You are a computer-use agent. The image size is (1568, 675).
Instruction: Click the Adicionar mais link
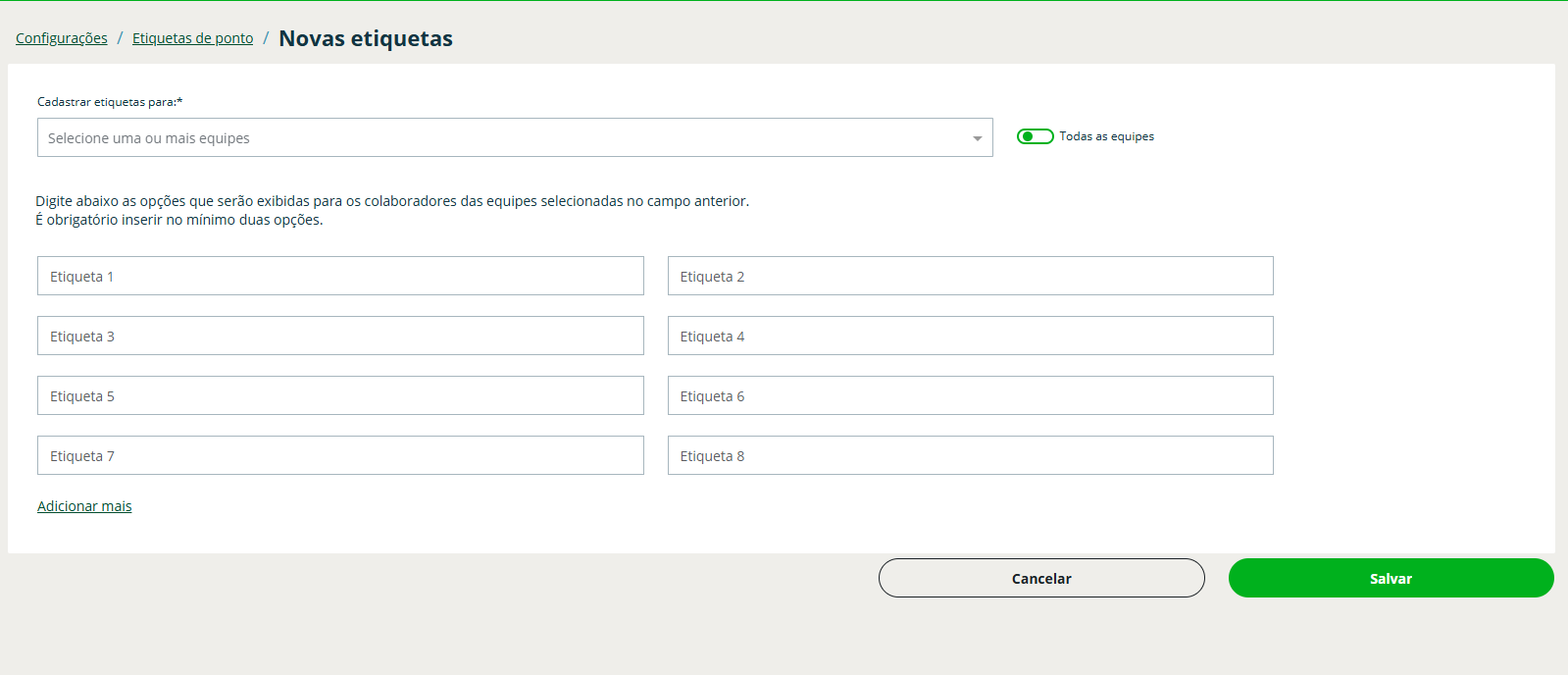tap(84, 506)
